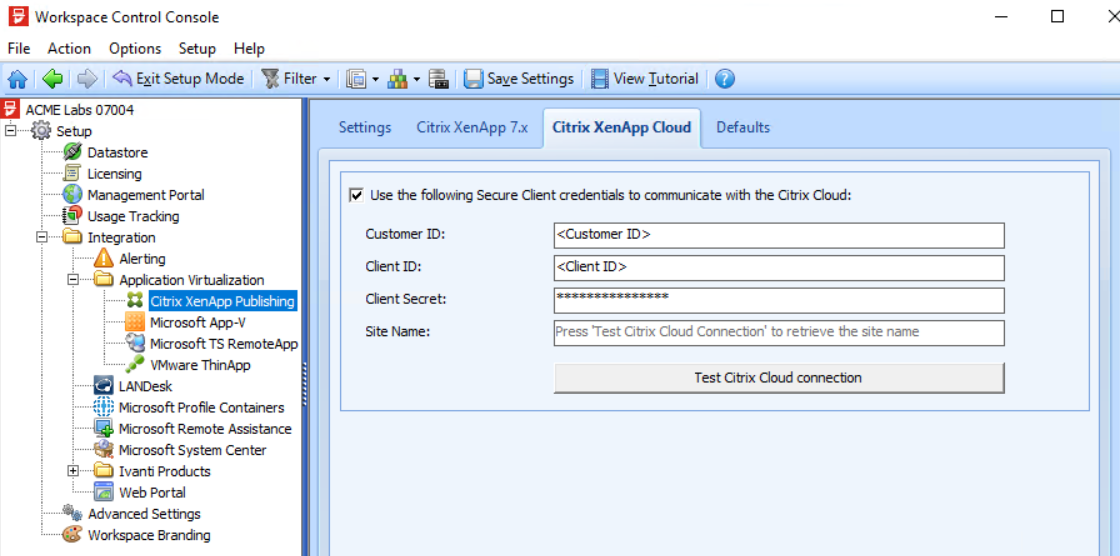The width and height of the screenshot is (1120, 556).
Task: Uncheck Use Secure Client credentials checkbox
Action: 356,195
